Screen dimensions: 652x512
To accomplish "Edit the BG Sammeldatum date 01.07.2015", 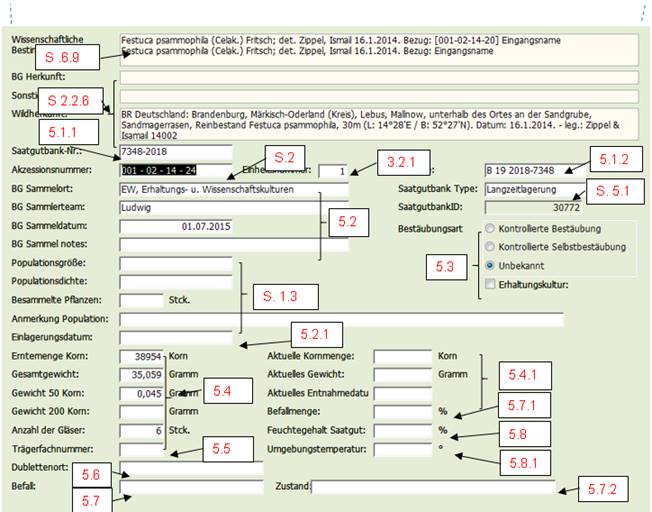I will pyautogui.click(x=175, y=225).
